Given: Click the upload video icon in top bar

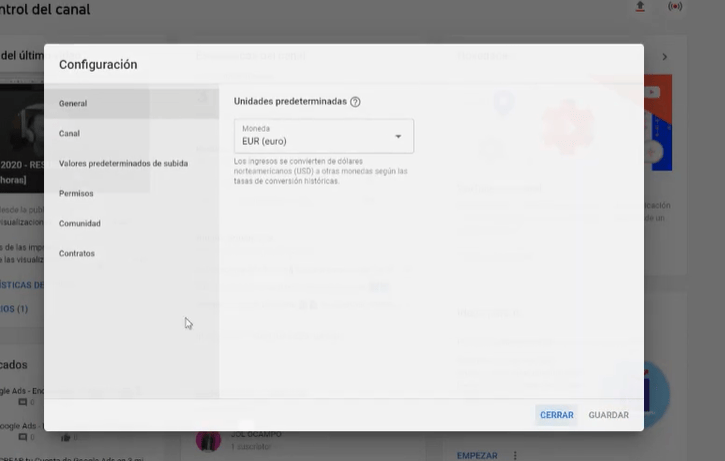Looking at the screenshot, I should point(640,6).
